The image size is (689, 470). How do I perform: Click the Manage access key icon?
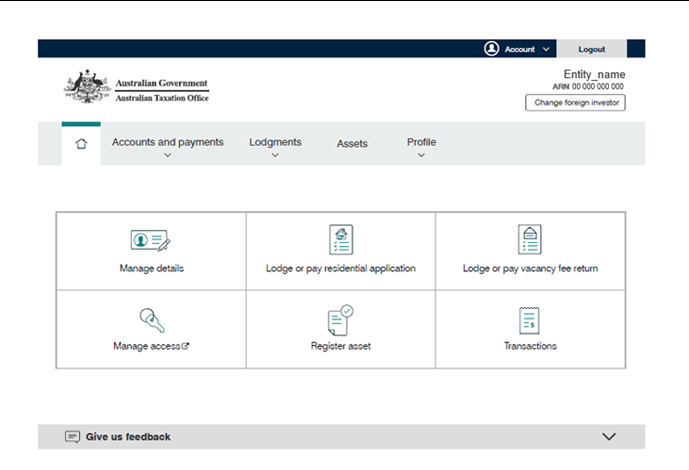click(x=151, y=320)
